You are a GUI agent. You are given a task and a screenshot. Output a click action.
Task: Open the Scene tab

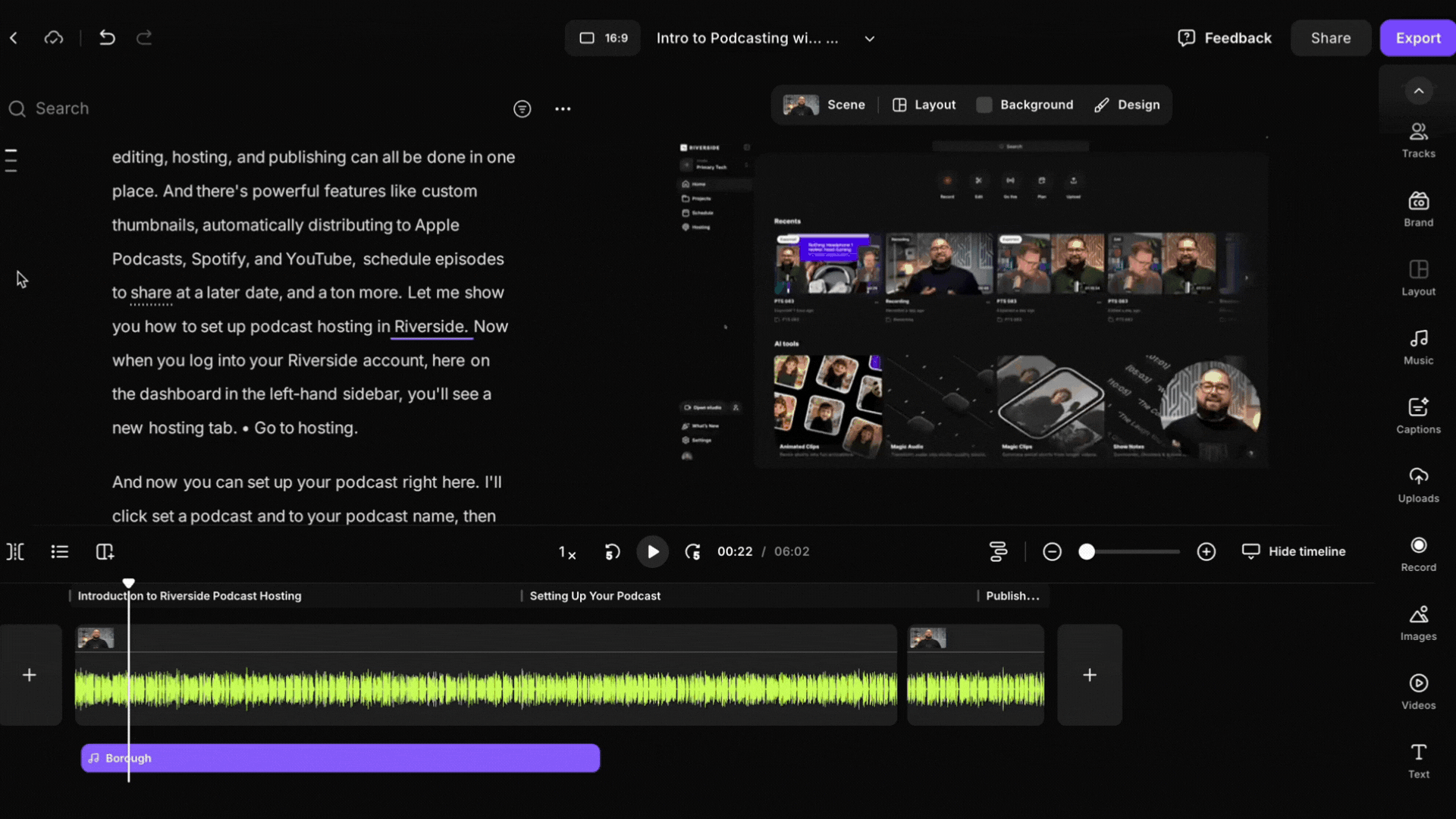824,105
